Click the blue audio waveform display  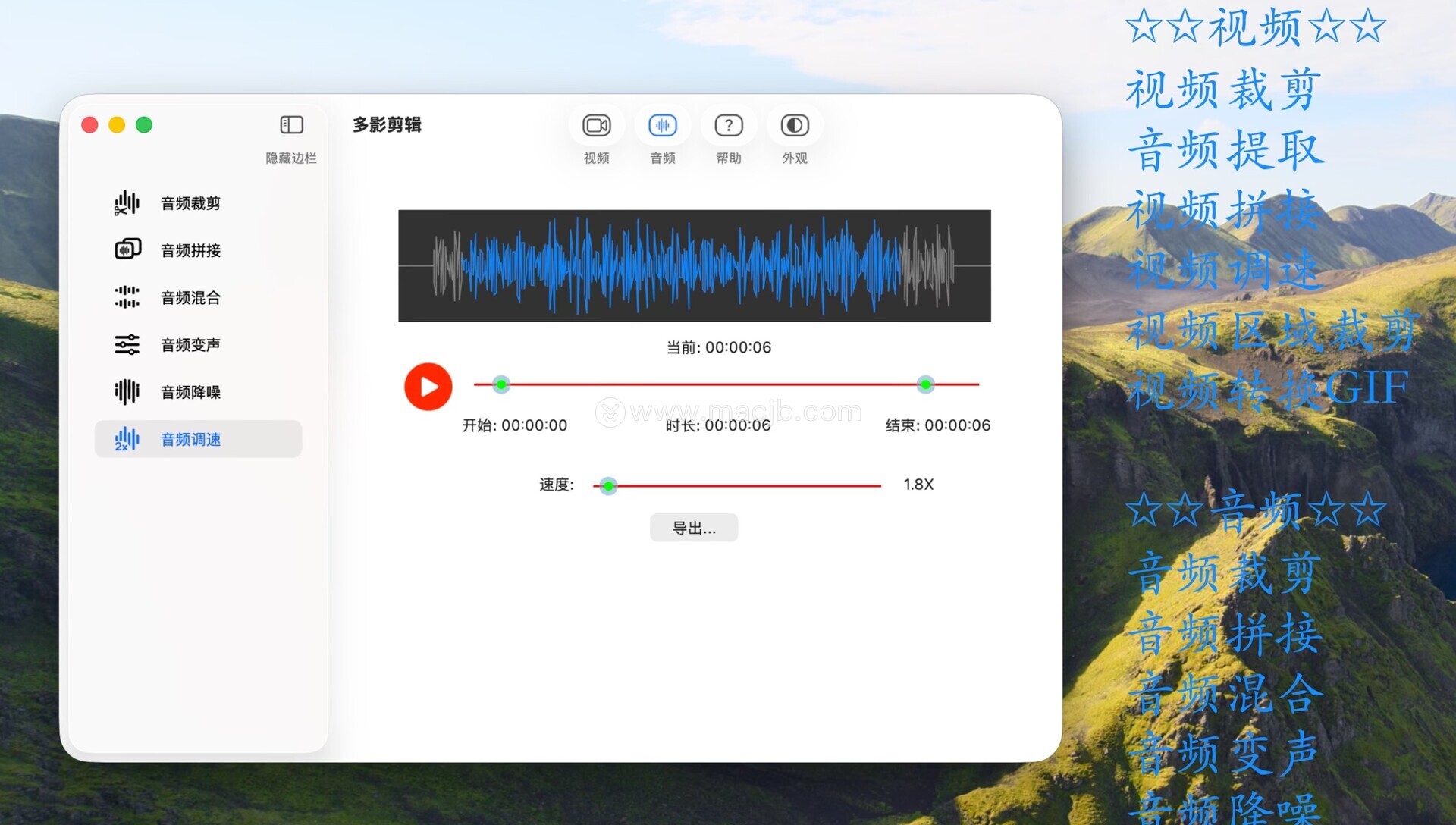click(x=694, y=266)
